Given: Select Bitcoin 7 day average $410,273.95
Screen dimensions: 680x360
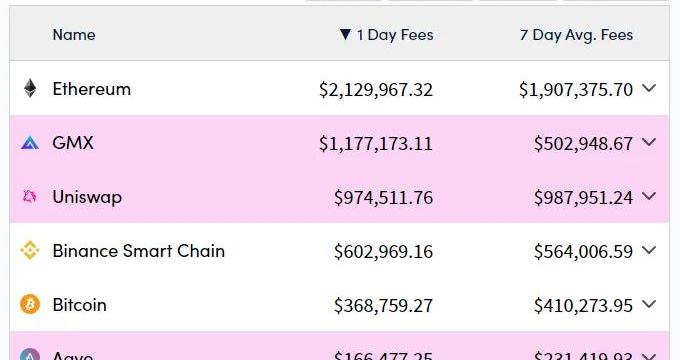Looking at the screenshot, I should 583,306.
